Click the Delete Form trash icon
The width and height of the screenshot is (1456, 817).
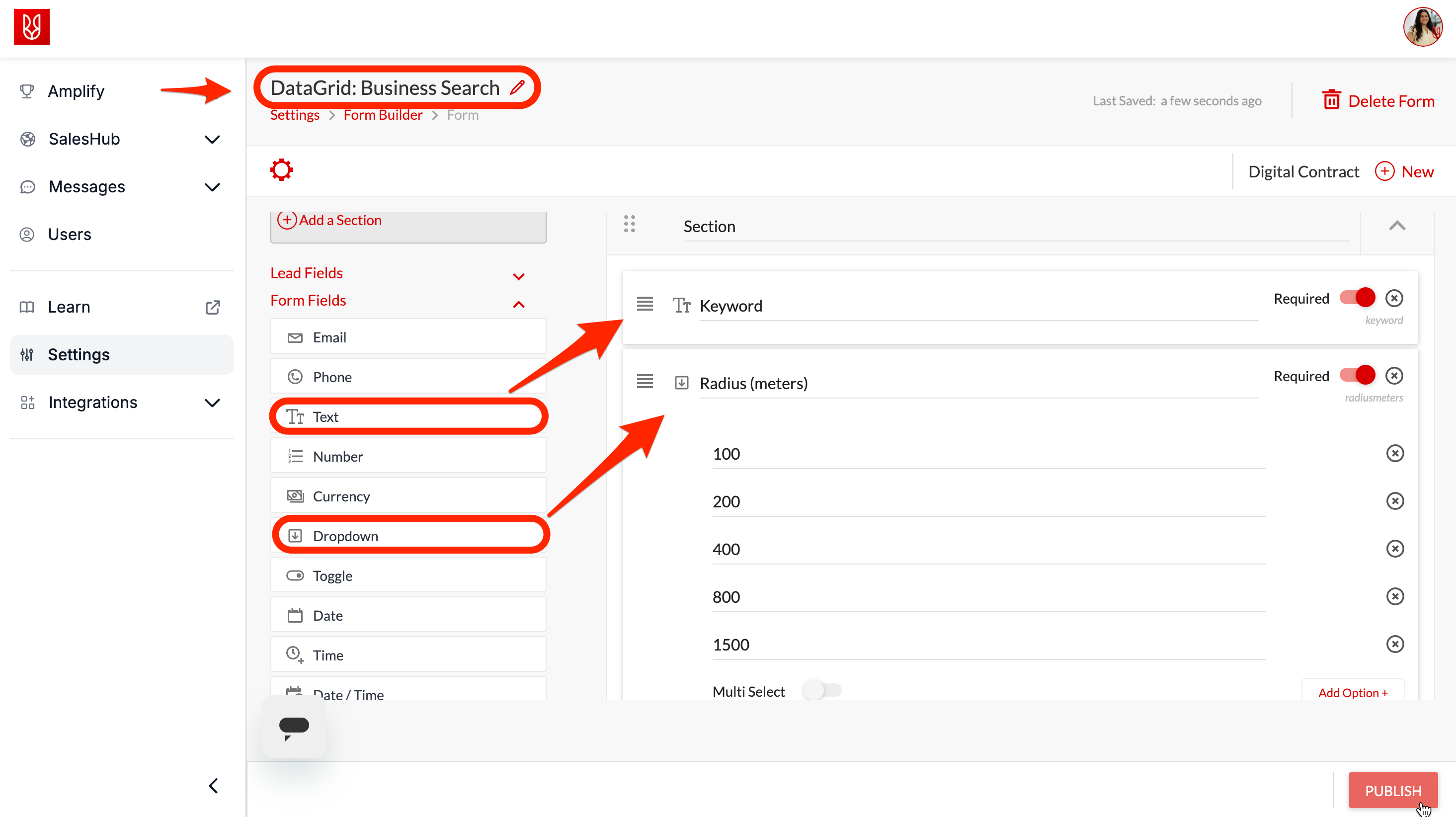click(x=1331, y=101)
